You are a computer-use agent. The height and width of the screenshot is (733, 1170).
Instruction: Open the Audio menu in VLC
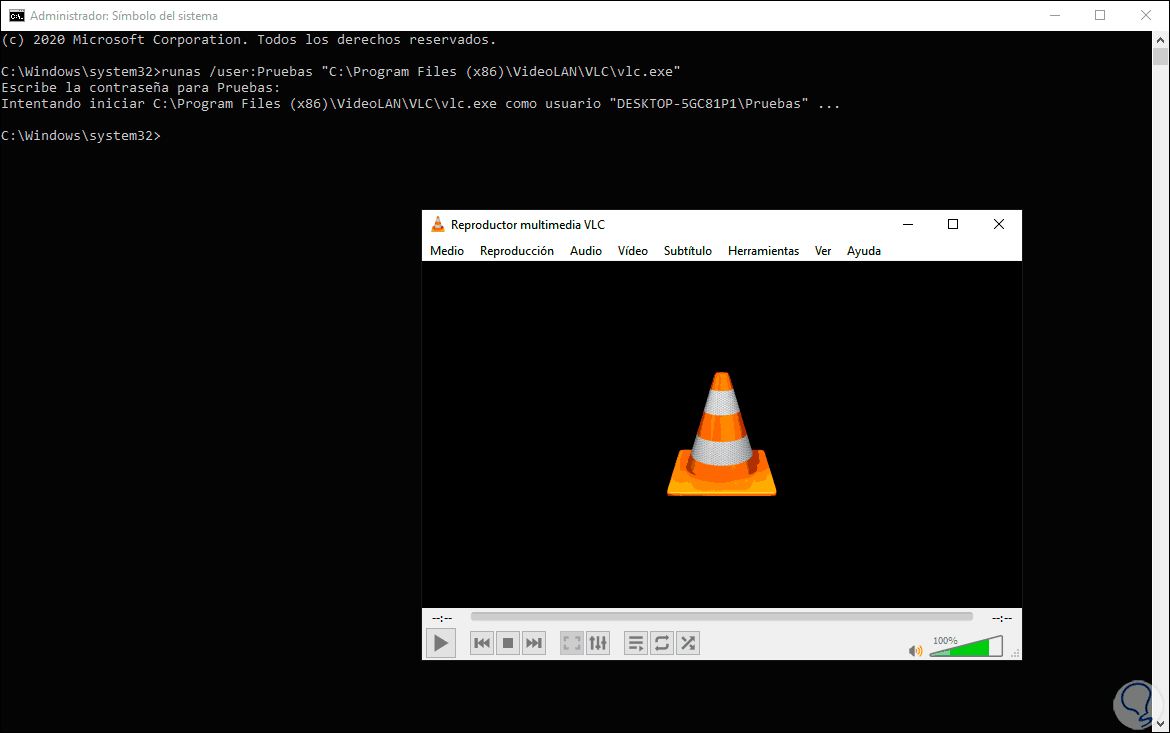point(586,251)
